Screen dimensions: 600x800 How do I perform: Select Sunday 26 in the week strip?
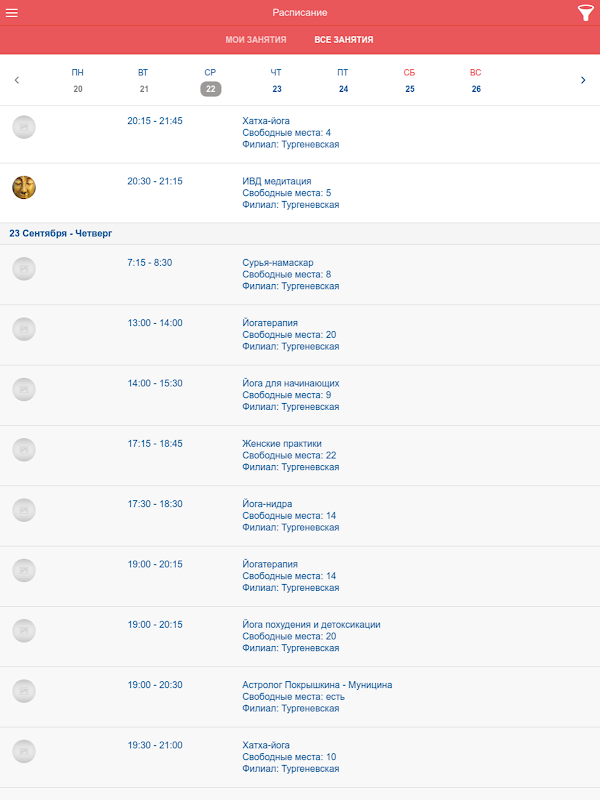click(476, 81)
